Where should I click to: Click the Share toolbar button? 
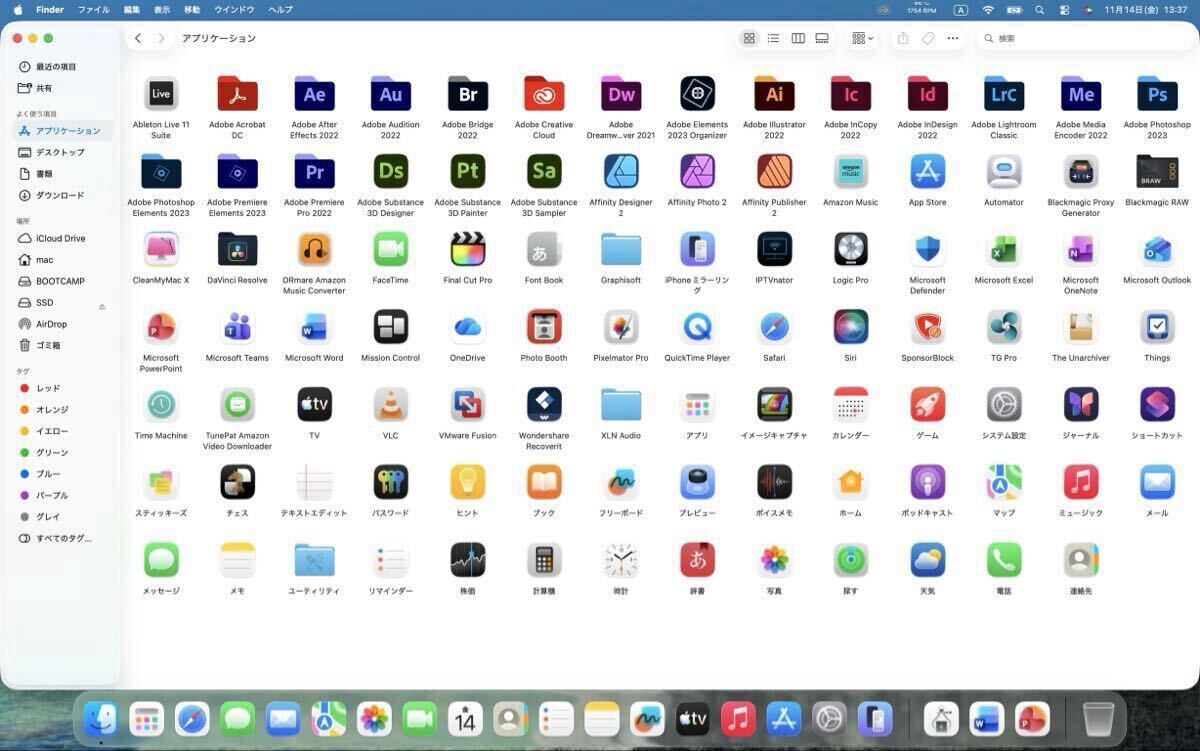pos(903,38)
